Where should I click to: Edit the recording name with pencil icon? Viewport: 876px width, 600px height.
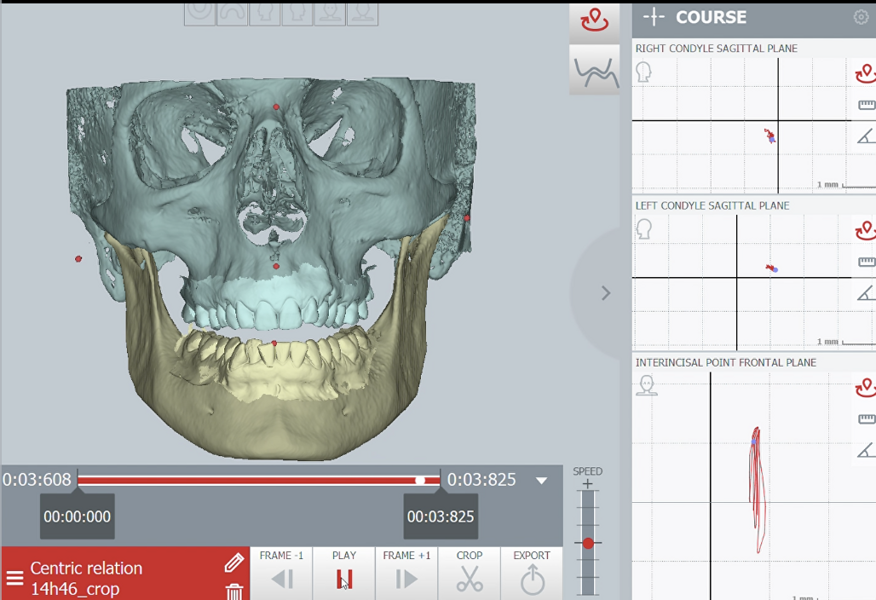[234, 563]
